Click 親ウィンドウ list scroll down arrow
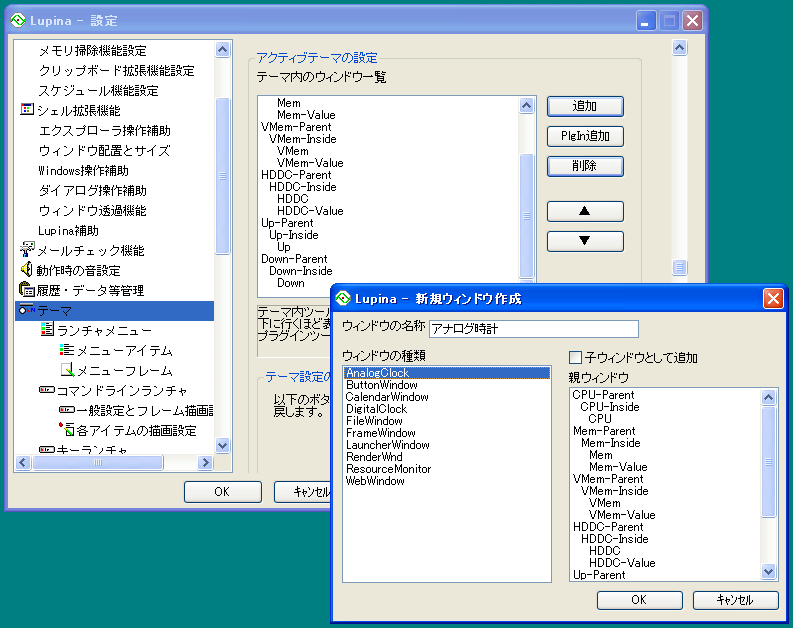 [769, 572]
